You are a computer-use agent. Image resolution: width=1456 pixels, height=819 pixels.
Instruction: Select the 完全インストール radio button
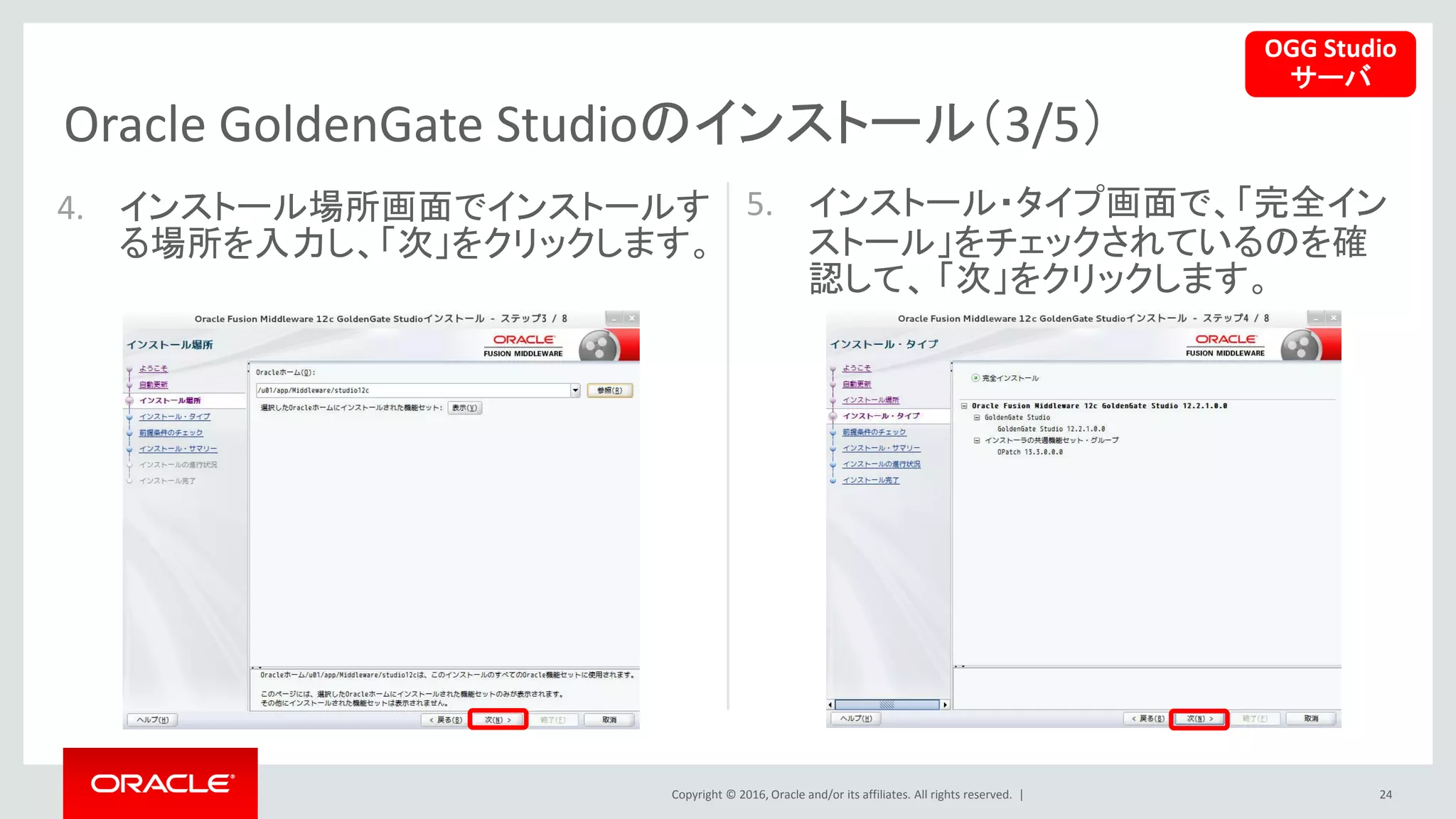[975, 378]
